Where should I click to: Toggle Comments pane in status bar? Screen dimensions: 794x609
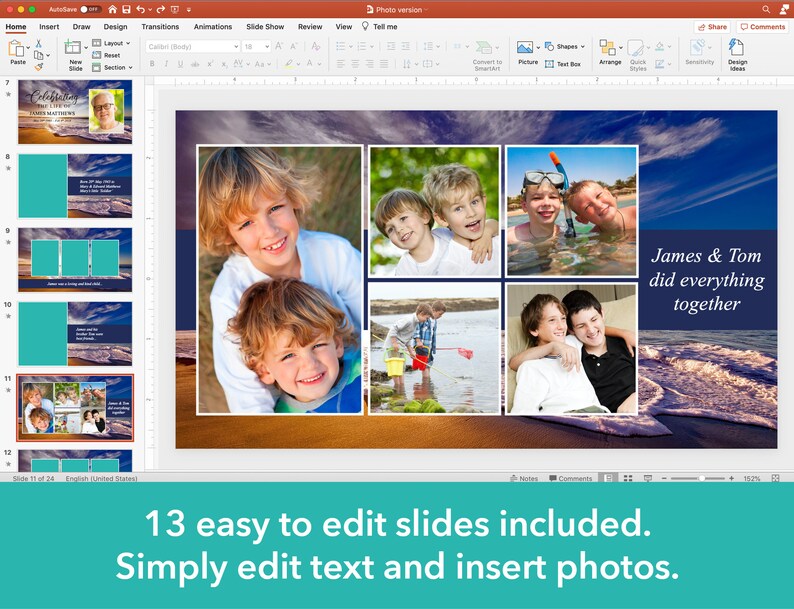tap(571, 478)
